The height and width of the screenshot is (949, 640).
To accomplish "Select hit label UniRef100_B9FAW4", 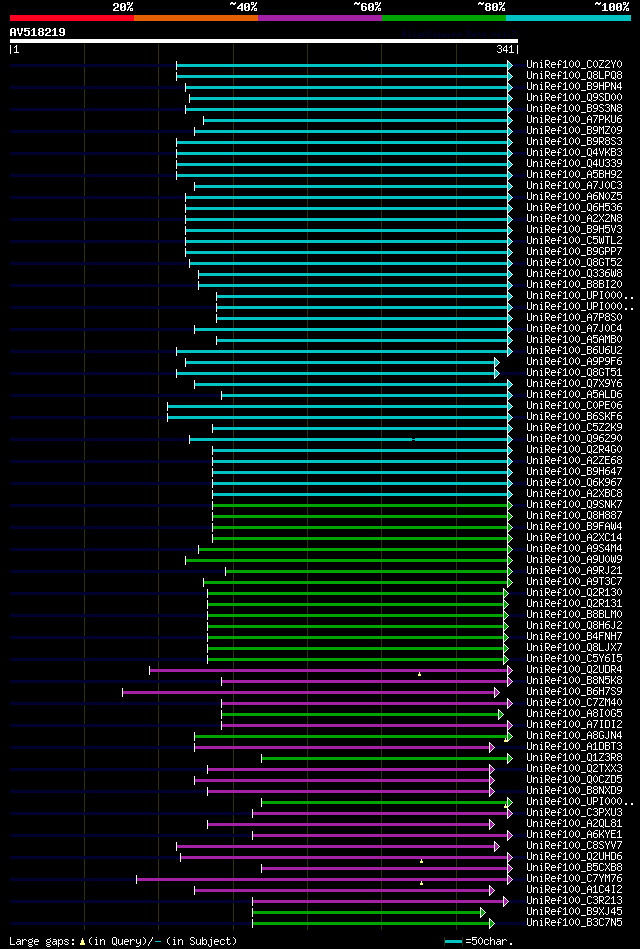I will [x=574, y=527].
